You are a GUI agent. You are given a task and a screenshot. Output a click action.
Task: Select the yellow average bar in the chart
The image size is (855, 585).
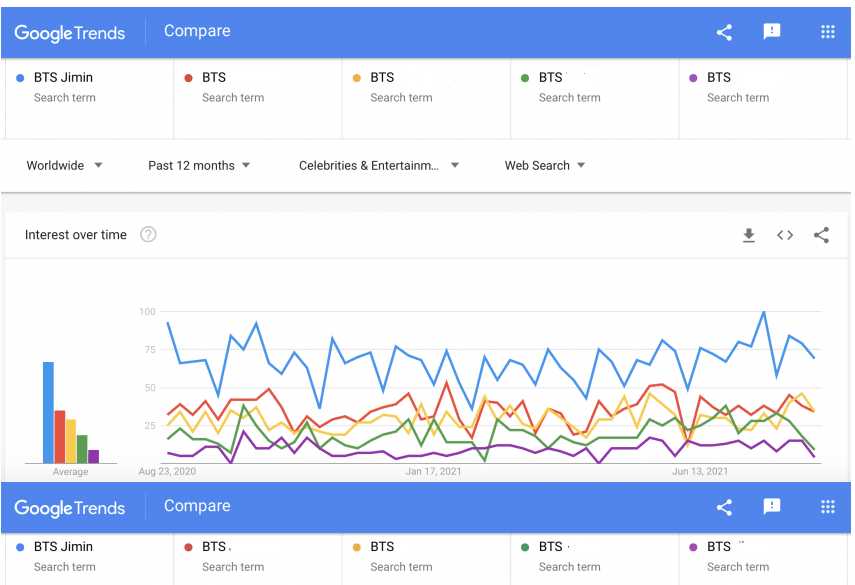click(71, 441)
